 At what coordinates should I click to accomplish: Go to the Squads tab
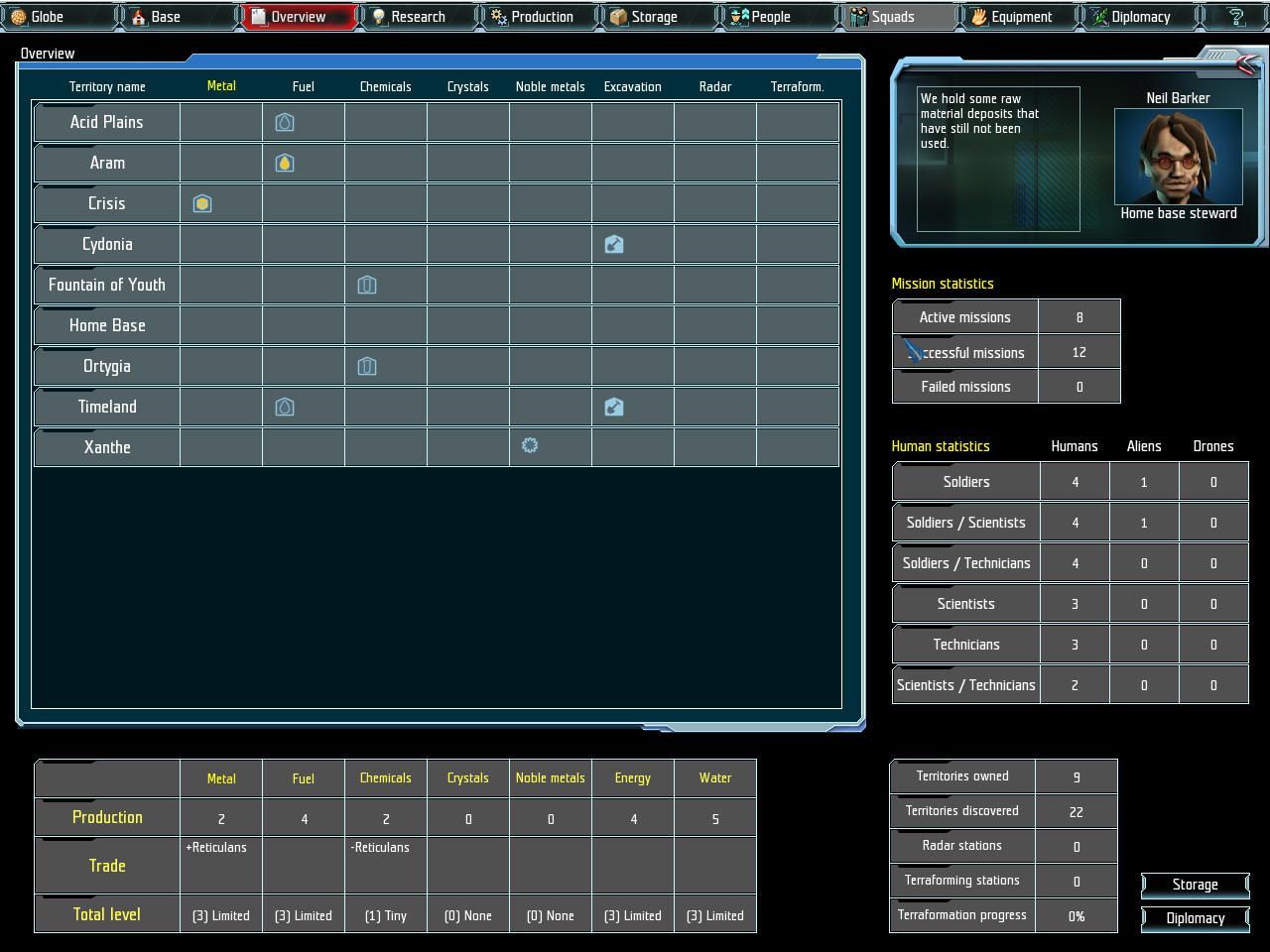892,17
